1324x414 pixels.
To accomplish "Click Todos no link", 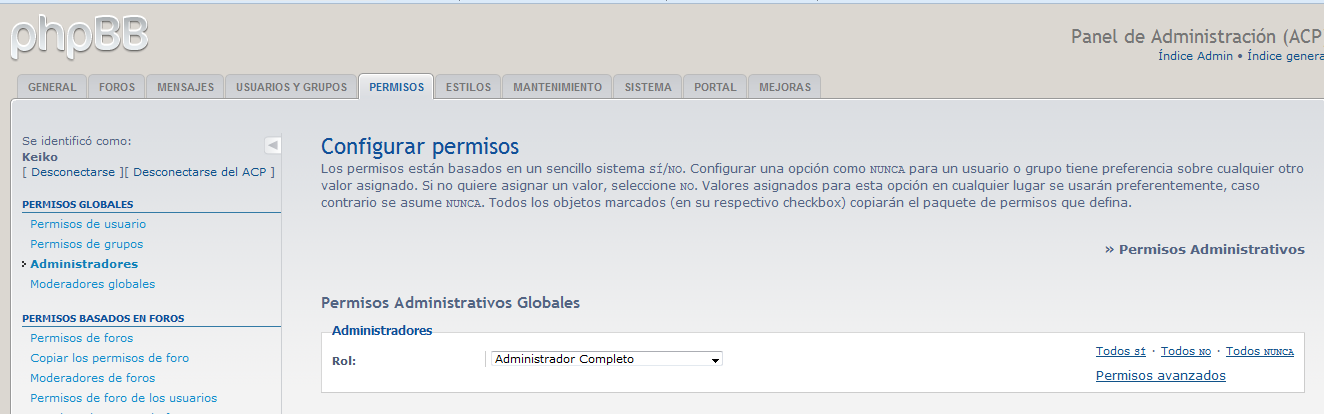I will [x=1186, y=351].
